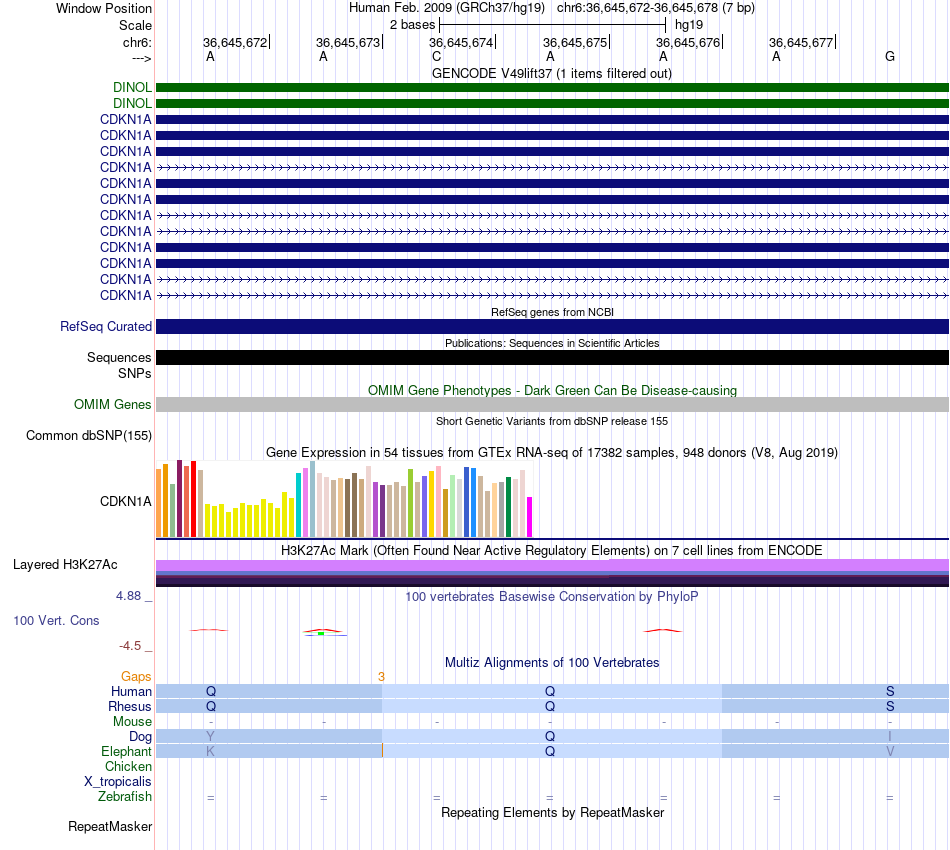Click the H3K27Ac Mark ENCODE track title
The height and width of the screenshot is (850, 950).
point(552,551)
